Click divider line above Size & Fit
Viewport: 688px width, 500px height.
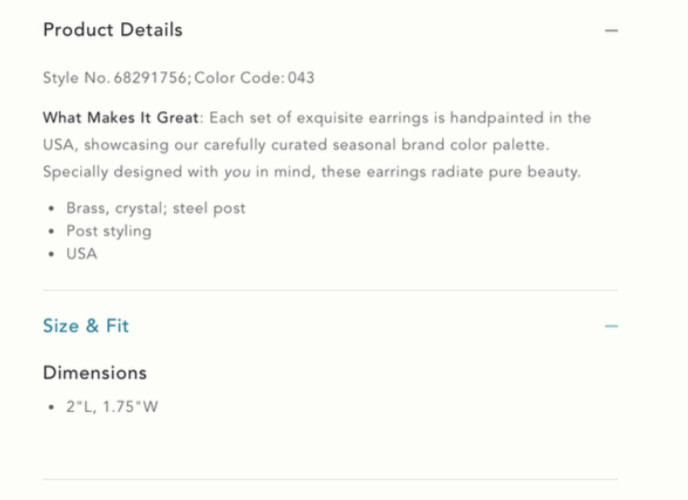point(330,290)
